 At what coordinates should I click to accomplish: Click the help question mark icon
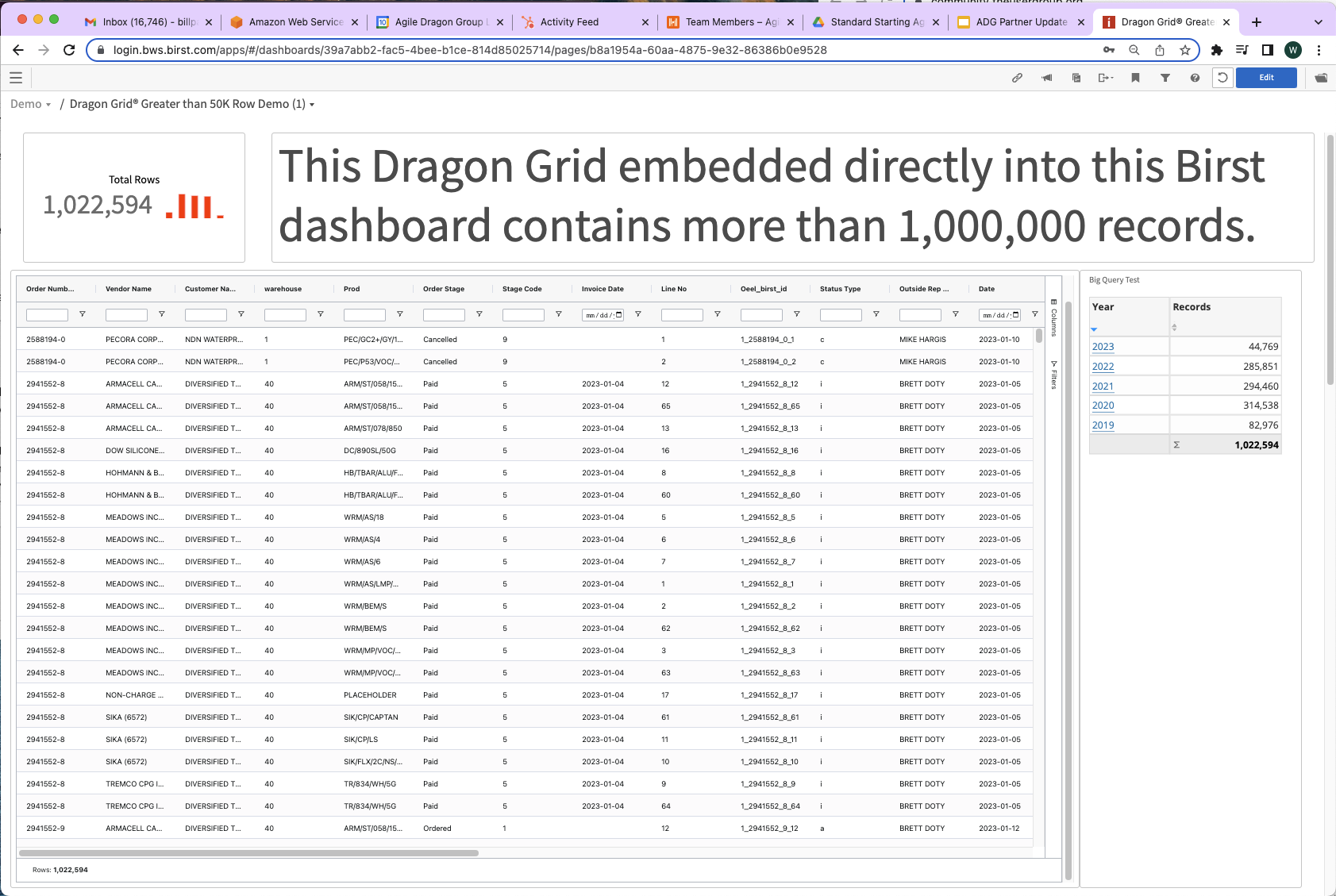pos(1195,78)
